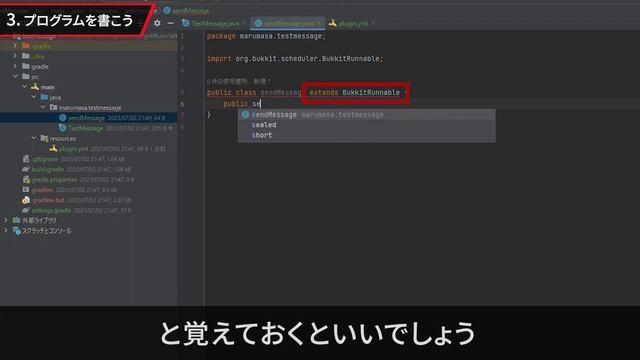640x360 pixels.
Task: Click スクラッチとコンソール icon
Action: pos(16,231)
